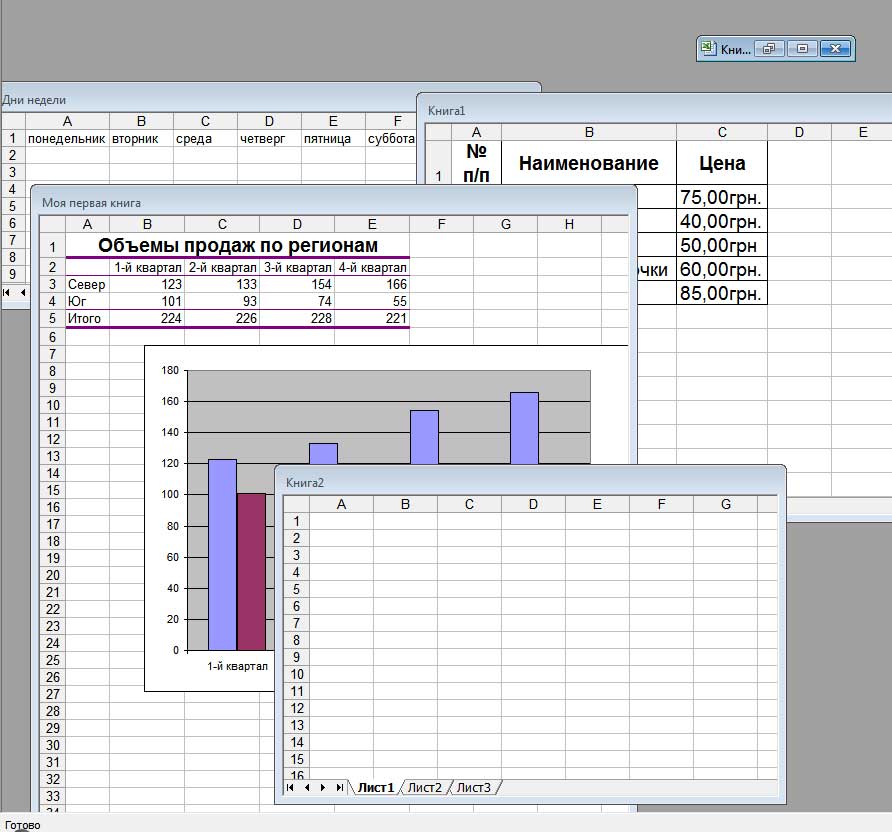Restore the minimized workbook window
892x832 pixels.
(770, 48)
